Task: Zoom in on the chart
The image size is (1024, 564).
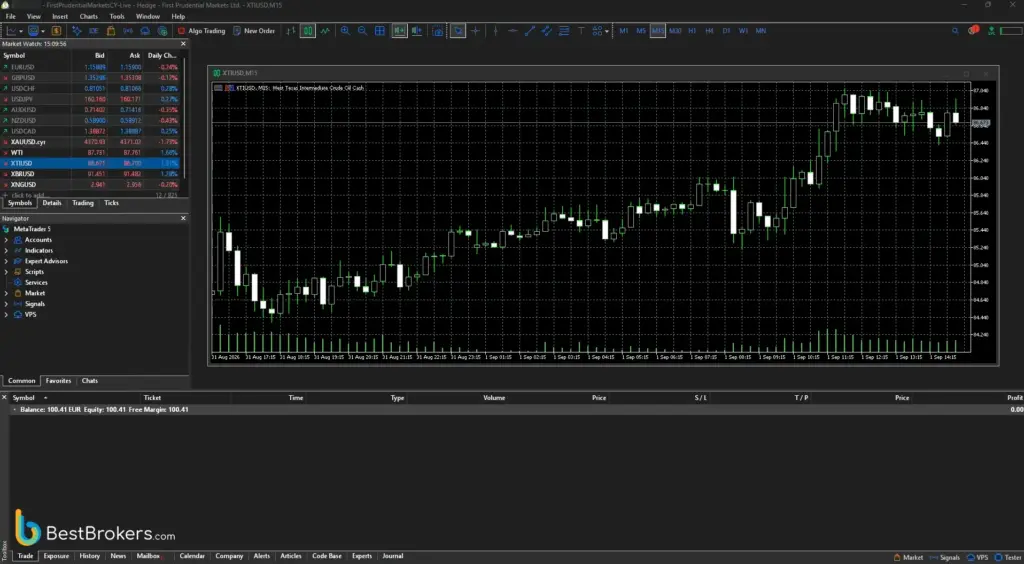Action: tap(345, 31)
